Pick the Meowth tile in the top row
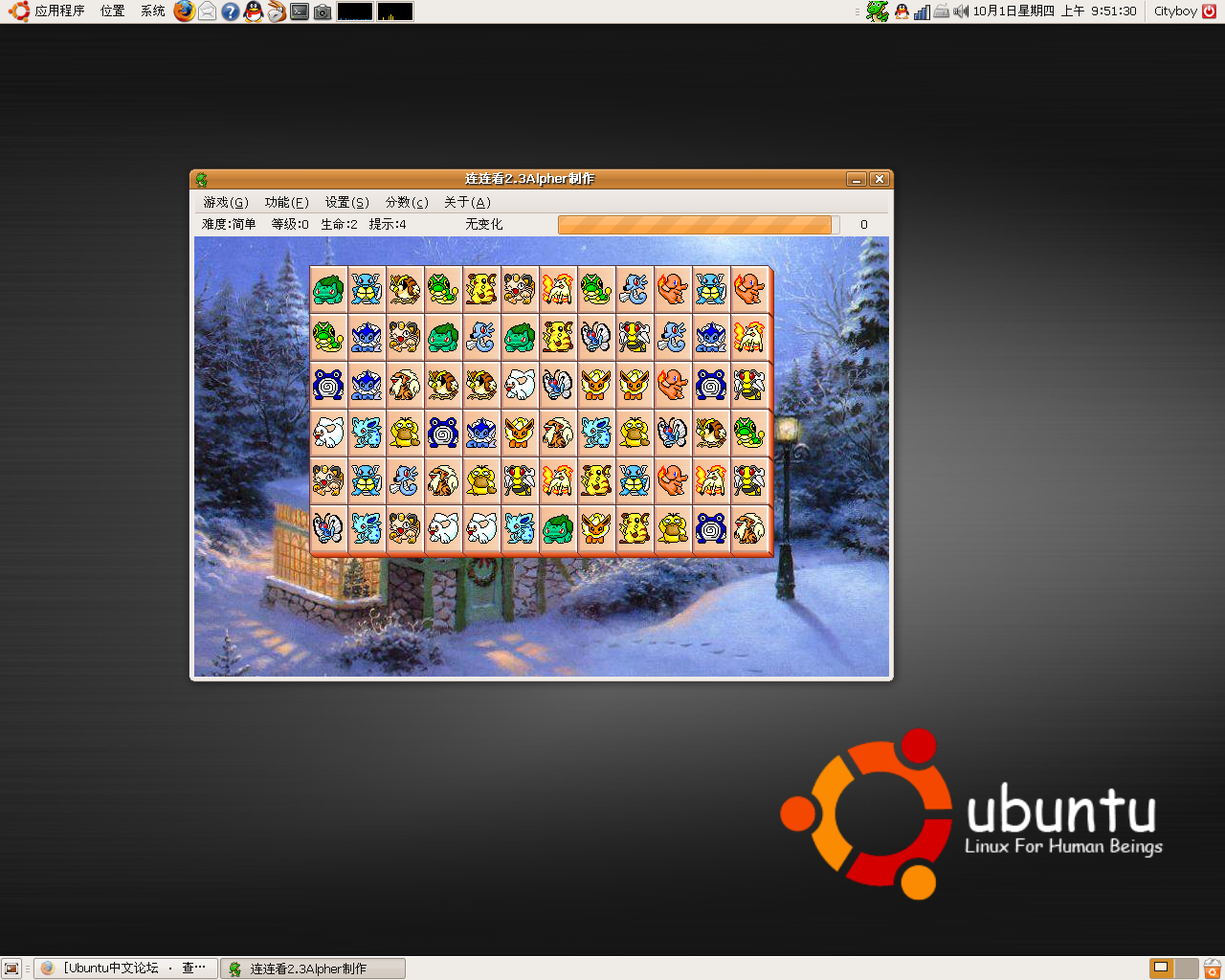 [x=520, y=288]
